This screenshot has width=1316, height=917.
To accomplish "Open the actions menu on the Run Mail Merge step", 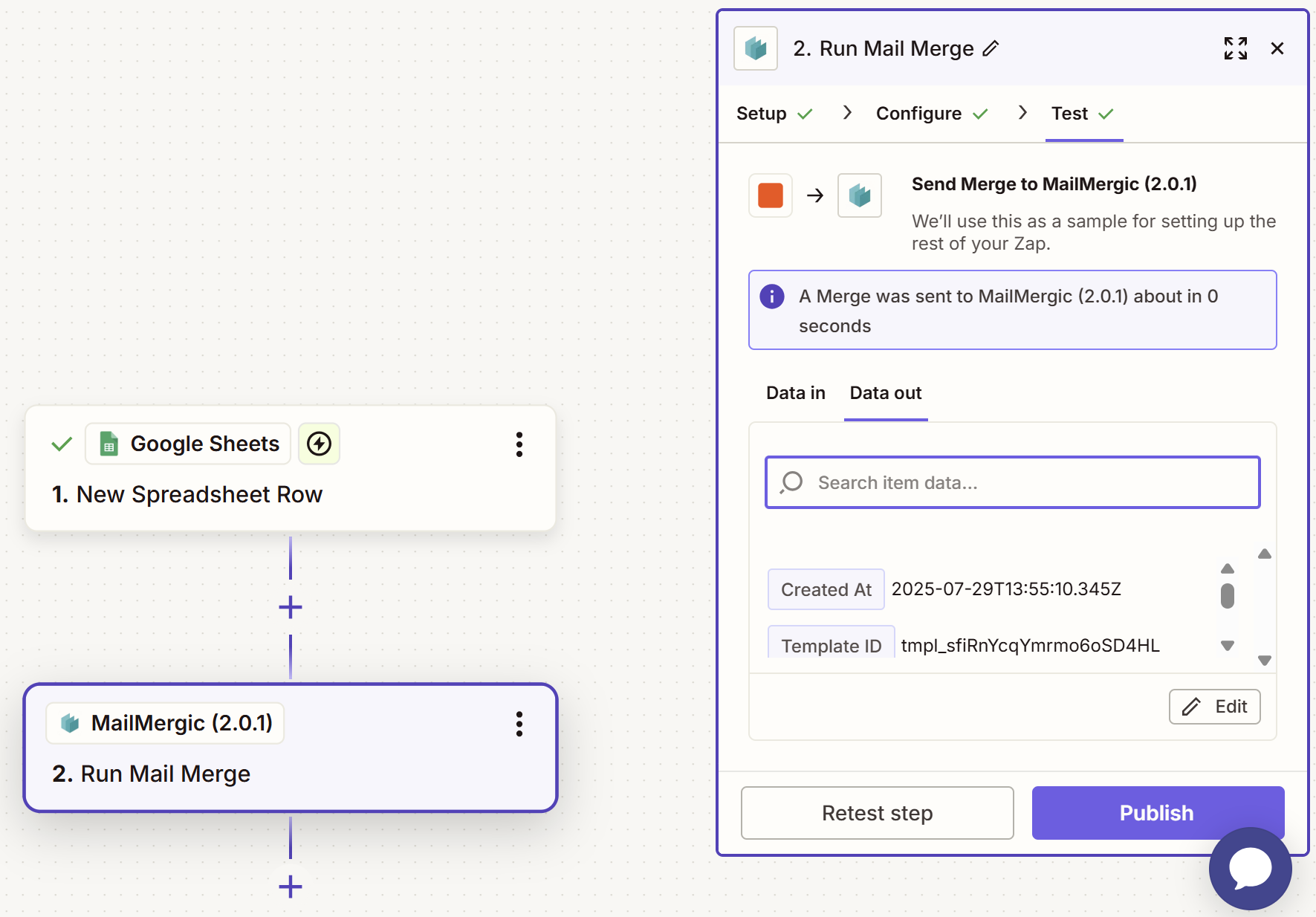I will pyautogui.click(x=519, y=725).
